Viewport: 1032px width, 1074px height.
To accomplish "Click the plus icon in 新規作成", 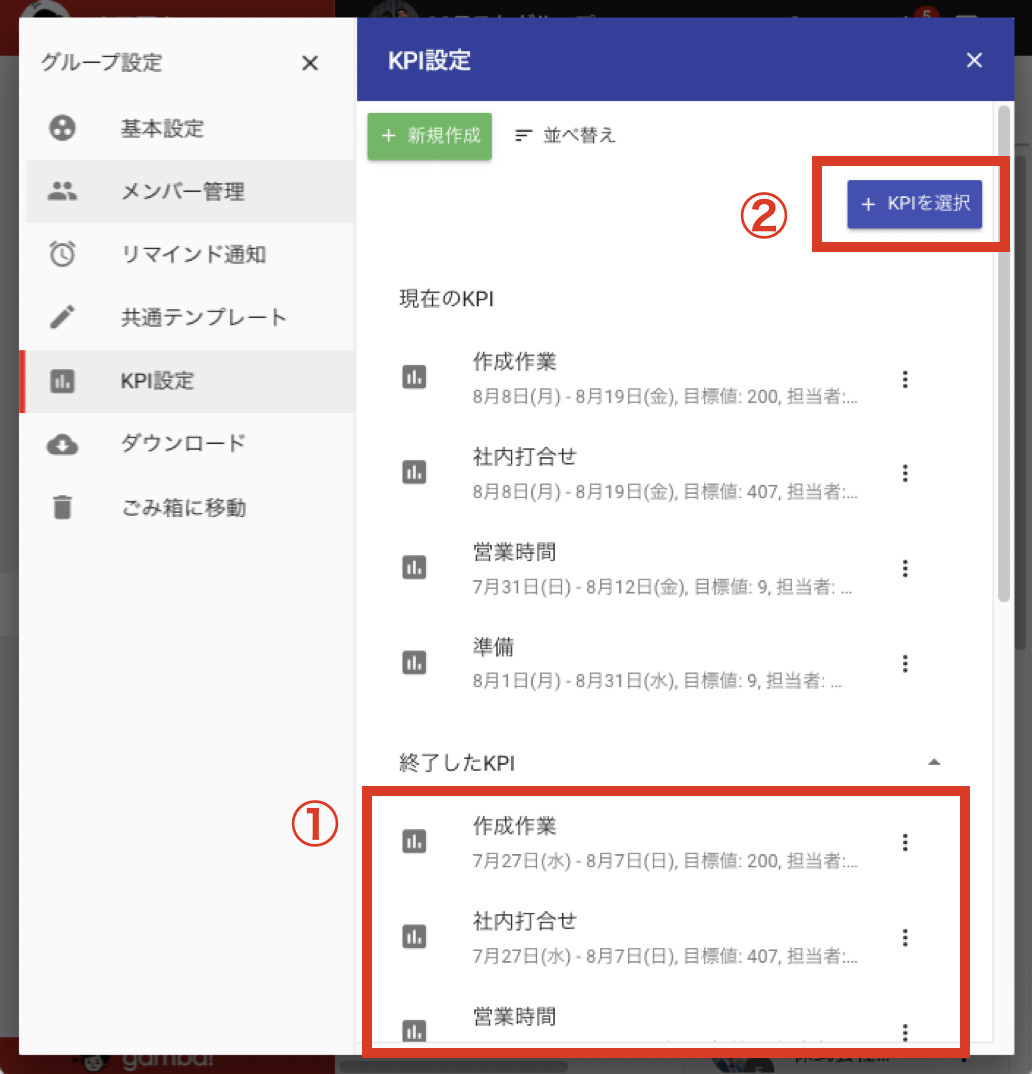I will [x=388, y=136].
